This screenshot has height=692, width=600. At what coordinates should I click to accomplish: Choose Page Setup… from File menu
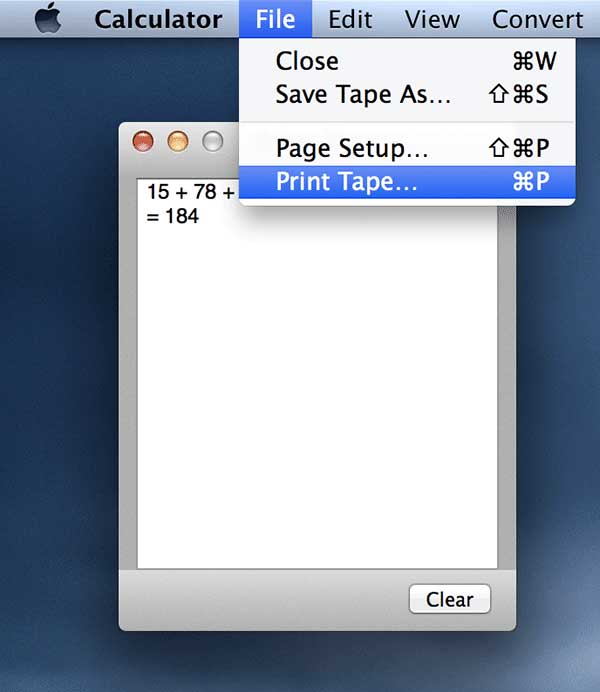coord(407,148)
